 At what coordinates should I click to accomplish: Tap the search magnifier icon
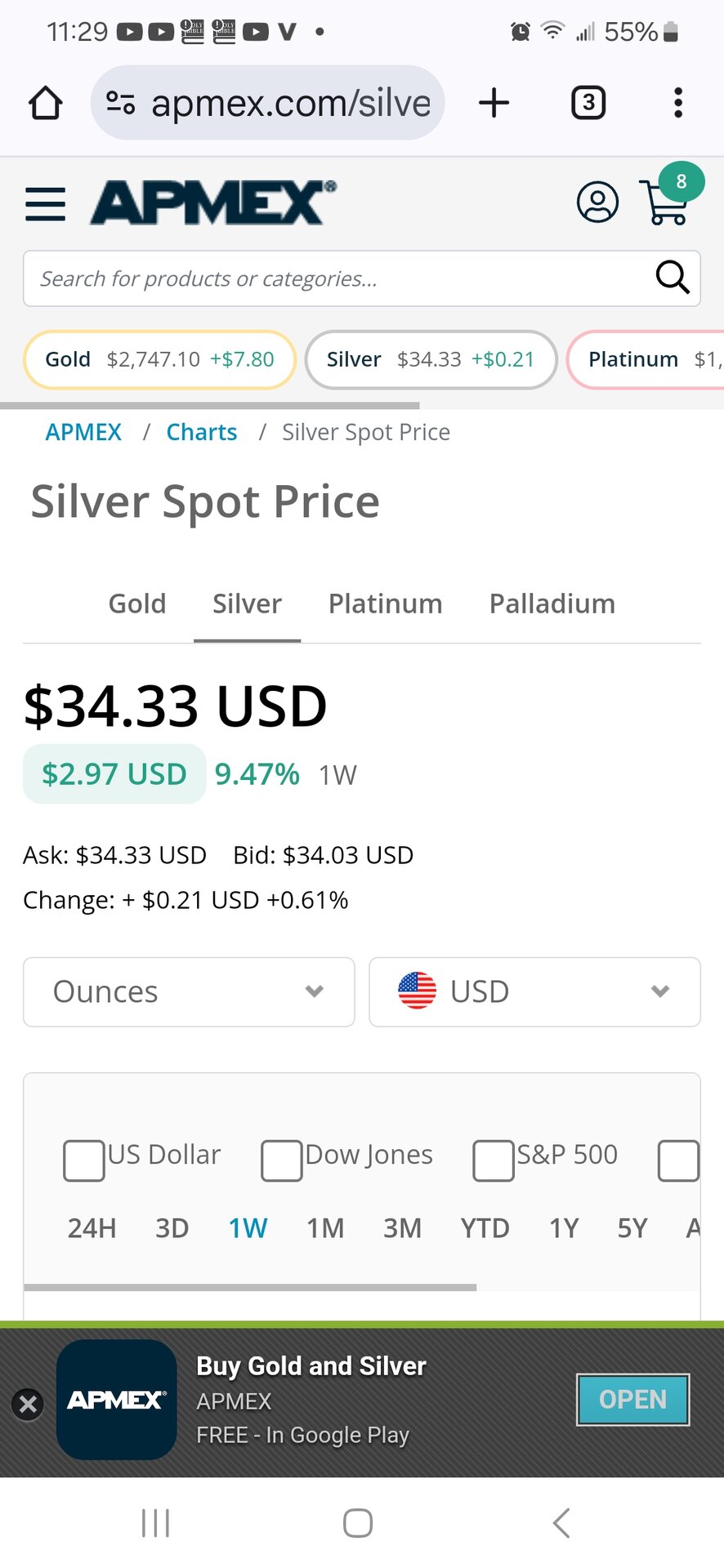pyautogui.click(x=673, y=278)
